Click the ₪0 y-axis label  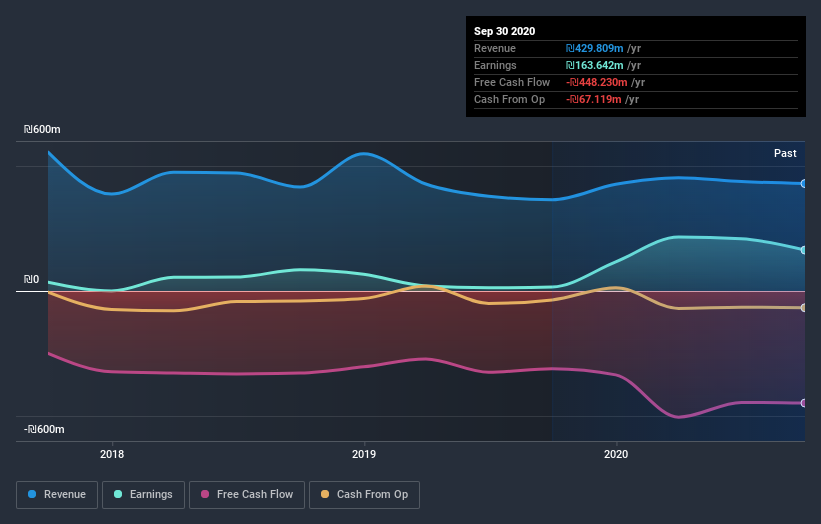31,280
